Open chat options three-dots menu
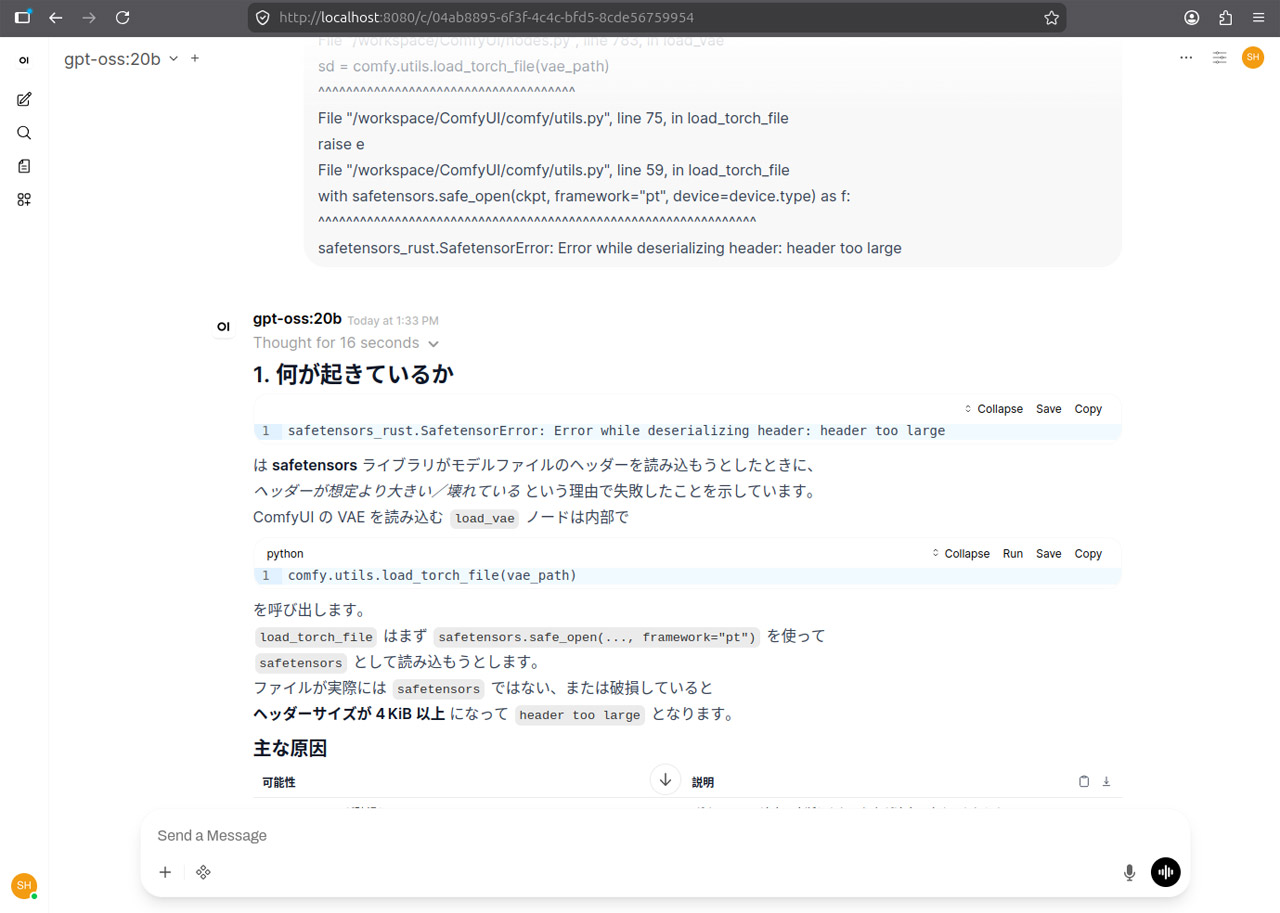This screenshot has height=913, width=1280. (x=1186, y=58)
